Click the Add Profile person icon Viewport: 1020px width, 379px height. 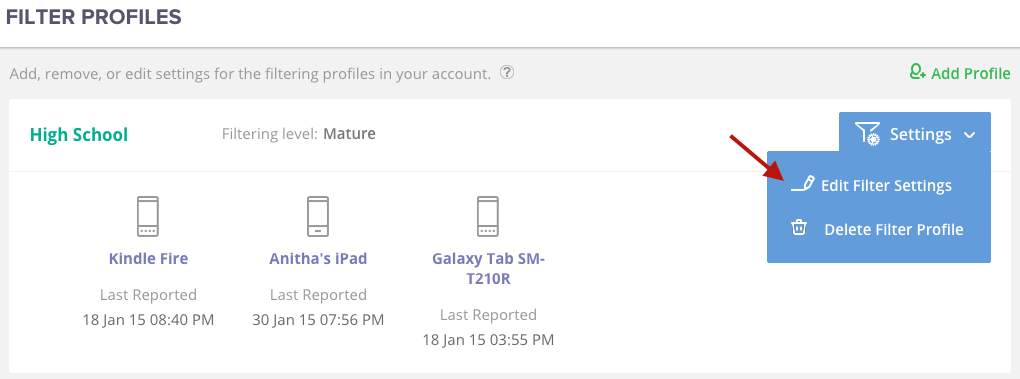tap(917, 72)
